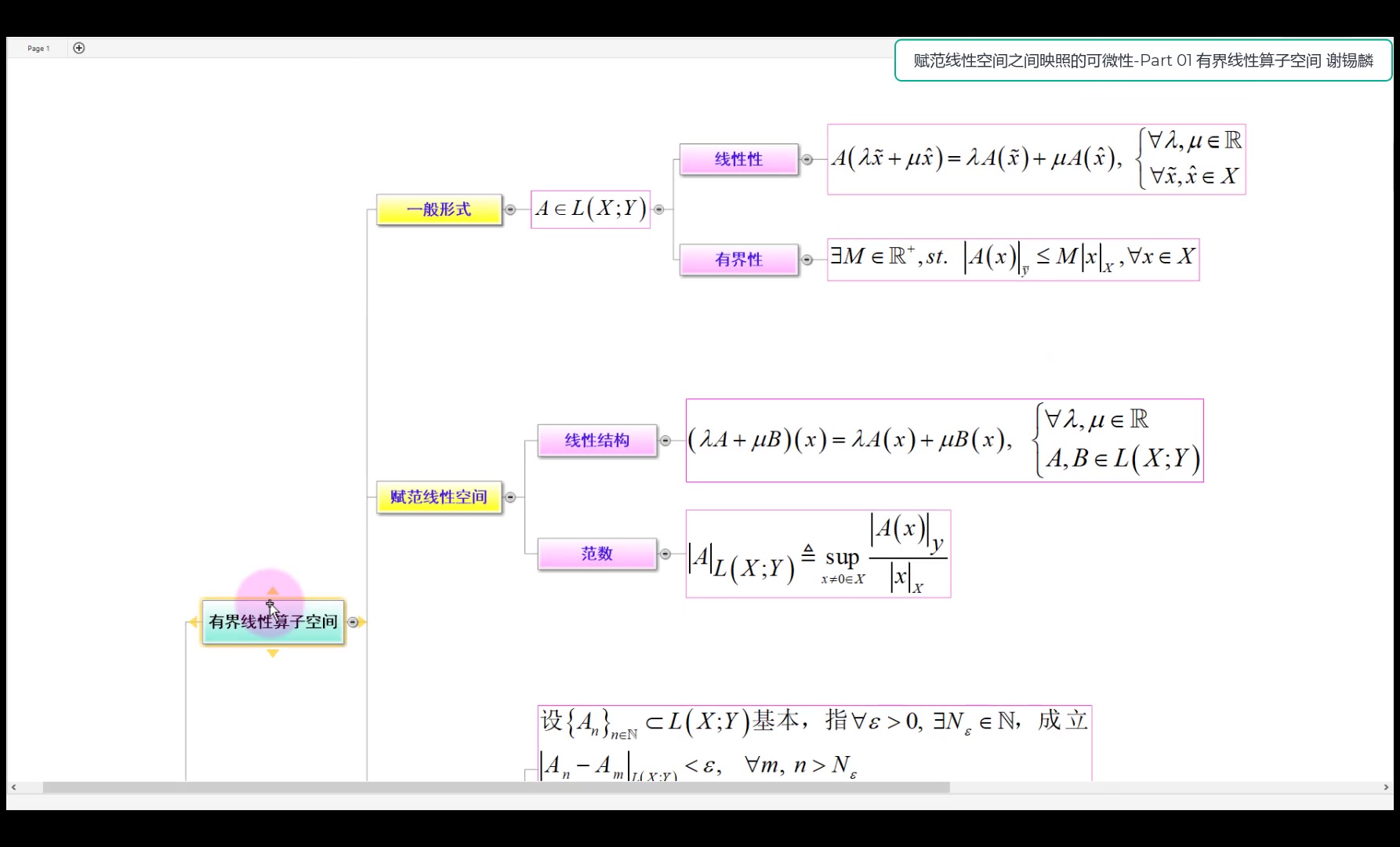Click the yellow up arrow above 有界线性算子空间
The image size is (1400, 847).
tap(272, 591)
